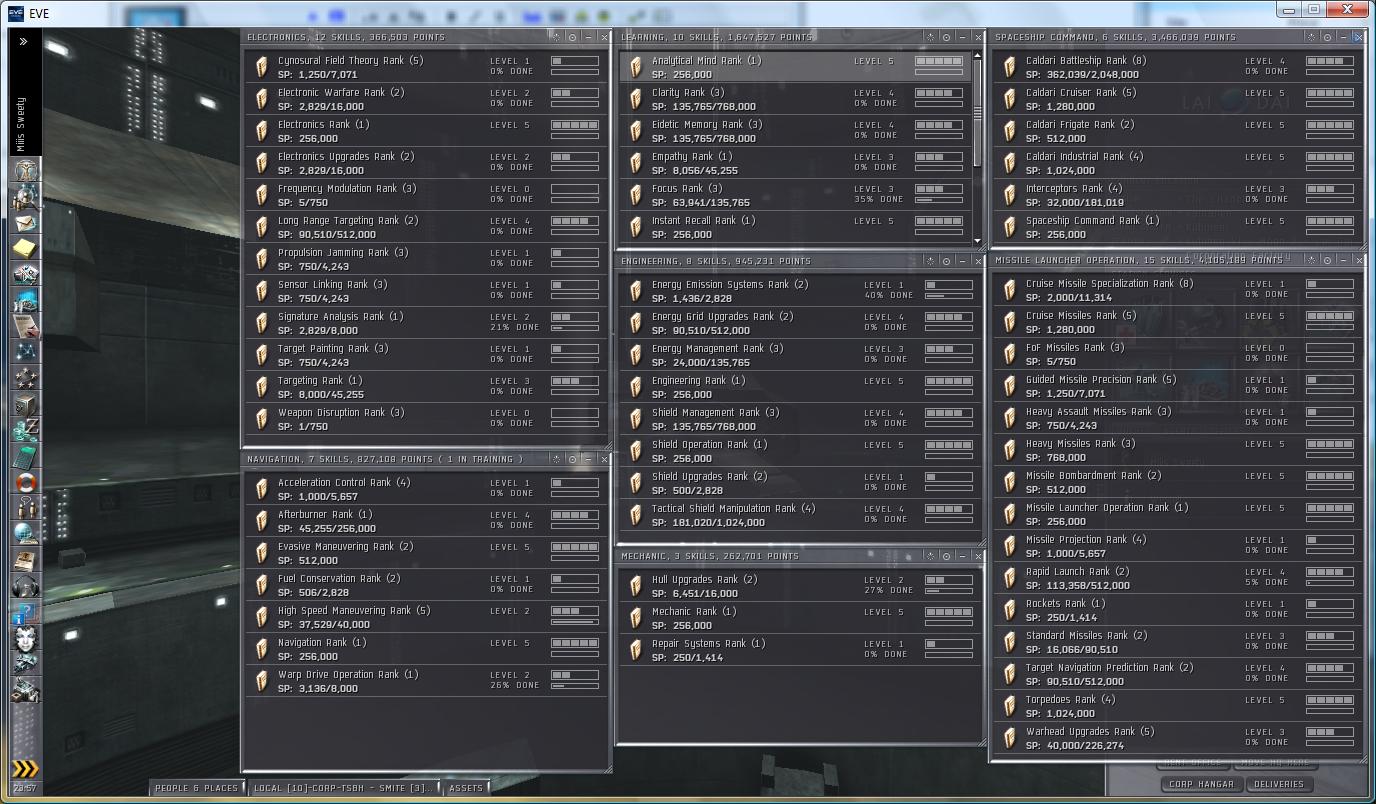Open the Deliveries button
This screenshot has width=1376, height=804.
pos(1279,784)
